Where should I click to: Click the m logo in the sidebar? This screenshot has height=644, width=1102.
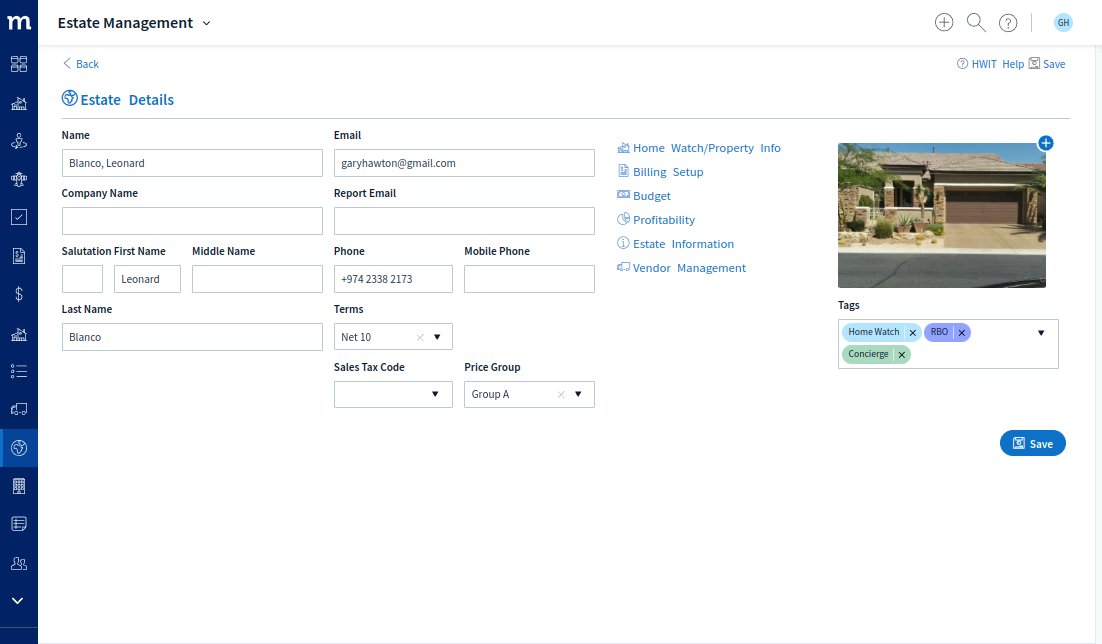[x=19, y=22]
